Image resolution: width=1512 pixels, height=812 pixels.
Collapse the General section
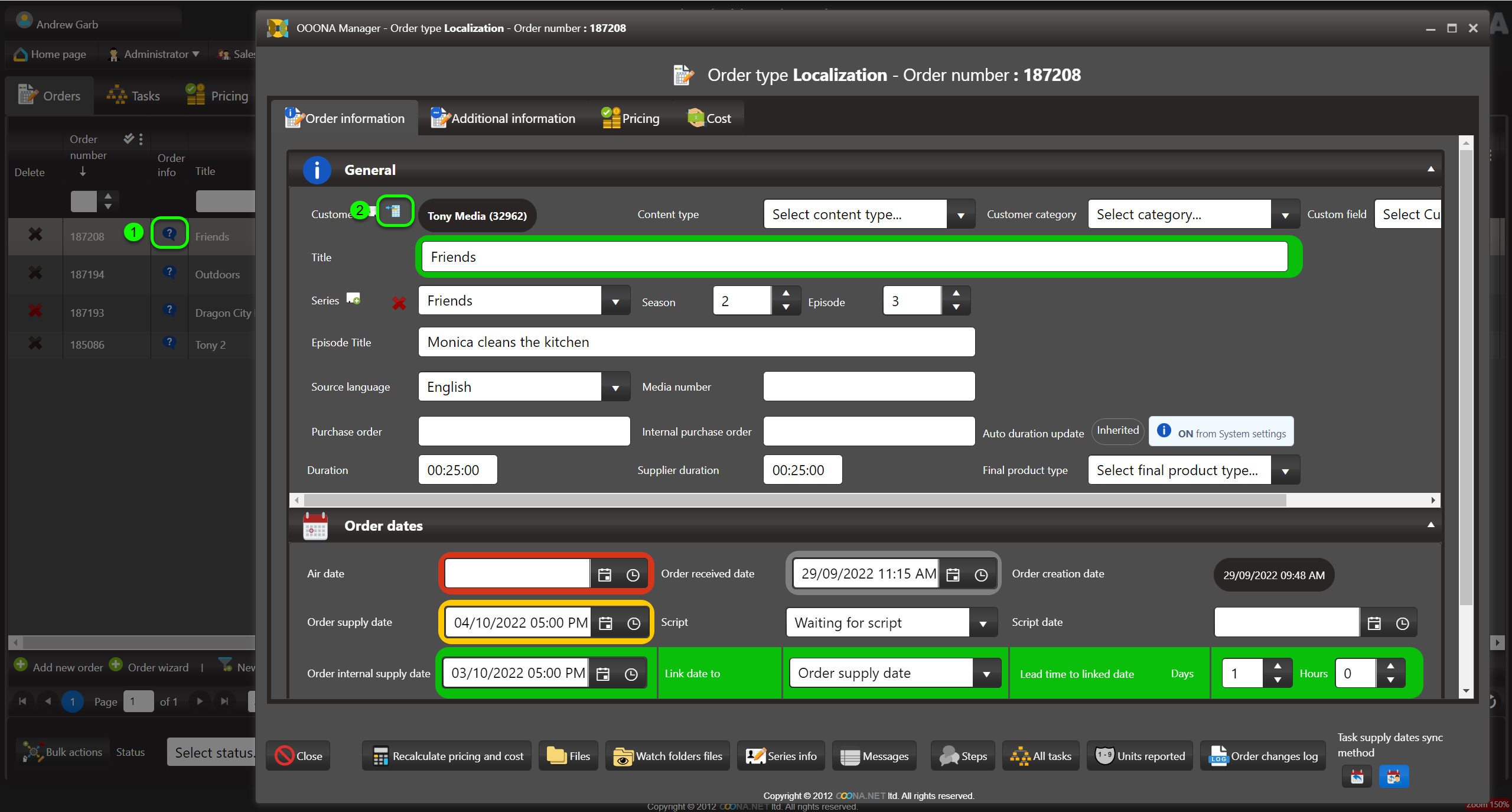(1430, 170)
